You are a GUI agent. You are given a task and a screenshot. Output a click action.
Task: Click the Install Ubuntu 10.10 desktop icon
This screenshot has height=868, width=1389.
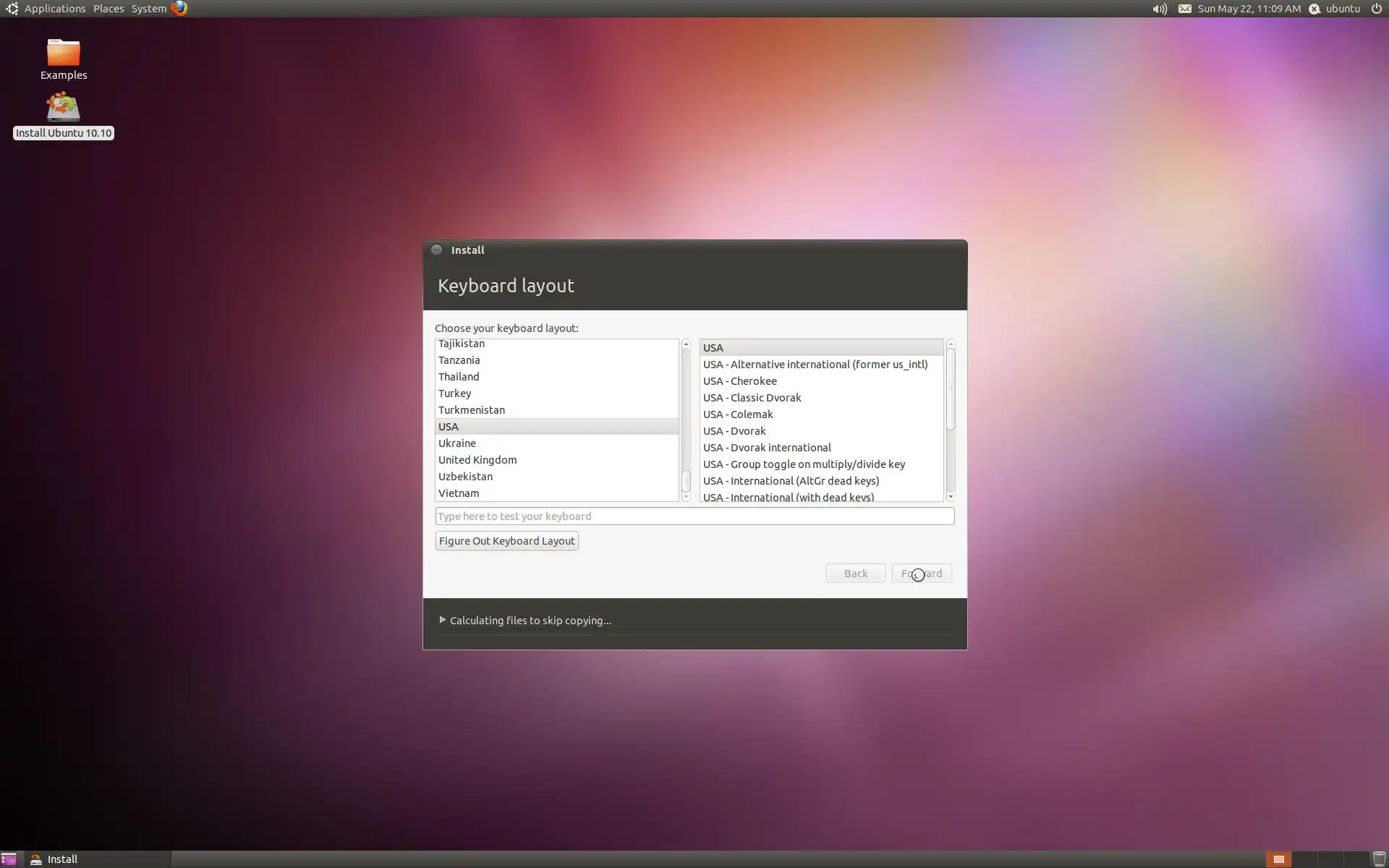pyautogui.click(x=64, y=108)
